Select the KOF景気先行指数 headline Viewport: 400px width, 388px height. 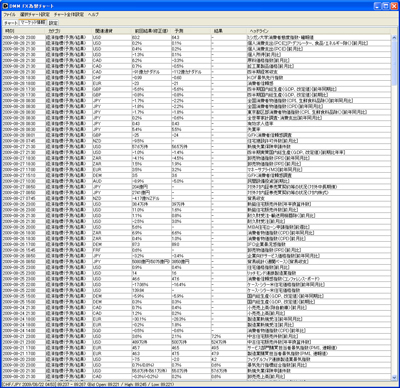pos(265,78)
